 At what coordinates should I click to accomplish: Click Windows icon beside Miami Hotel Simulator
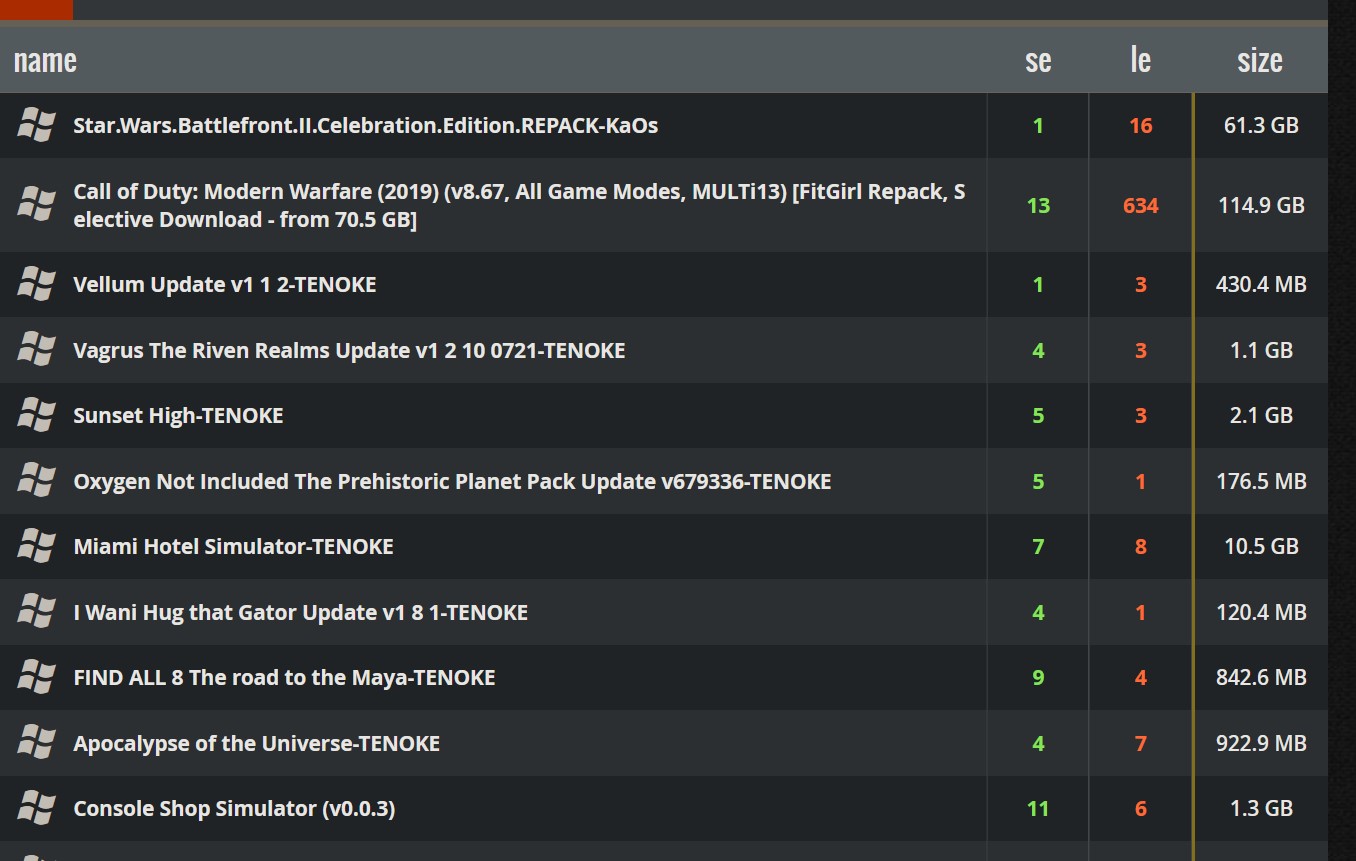[x=36, y=546]
